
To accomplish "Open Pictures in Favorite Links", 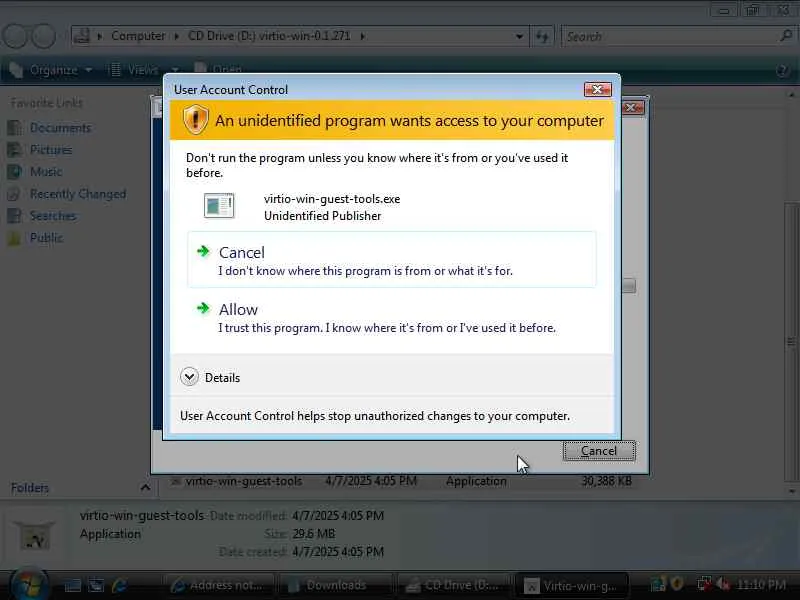I will (51, 150).
